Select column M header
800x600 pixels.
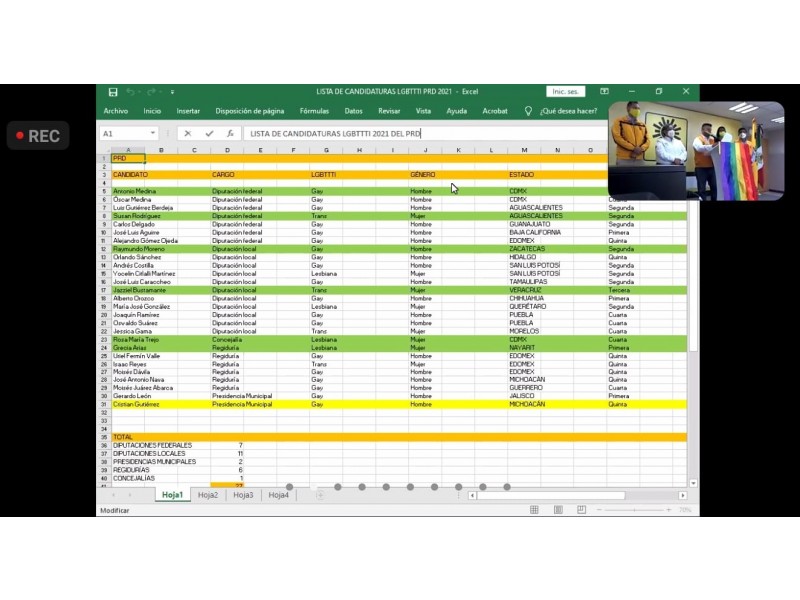click(x=524, y=150)
